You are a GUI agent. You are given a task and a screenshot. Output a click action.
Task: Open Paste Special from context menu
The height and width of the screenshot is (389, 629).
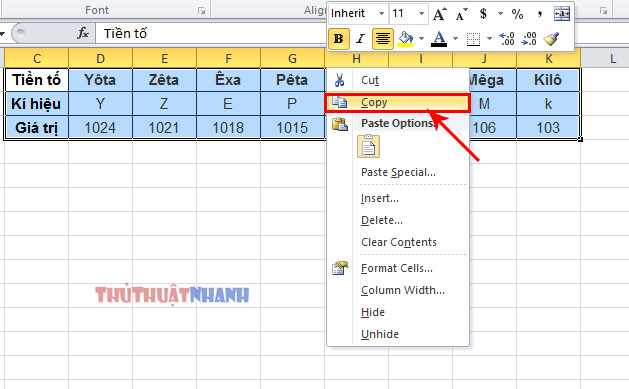click(398, 172)
